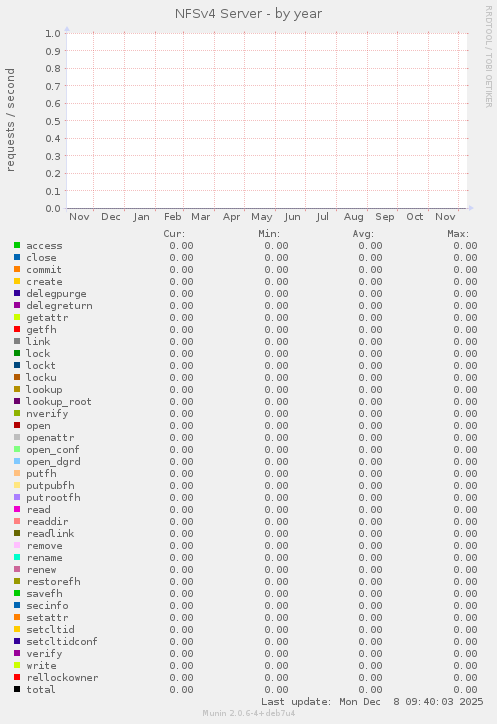
Task: Click the orange swatch beside commit
Action: coord(17,269)
